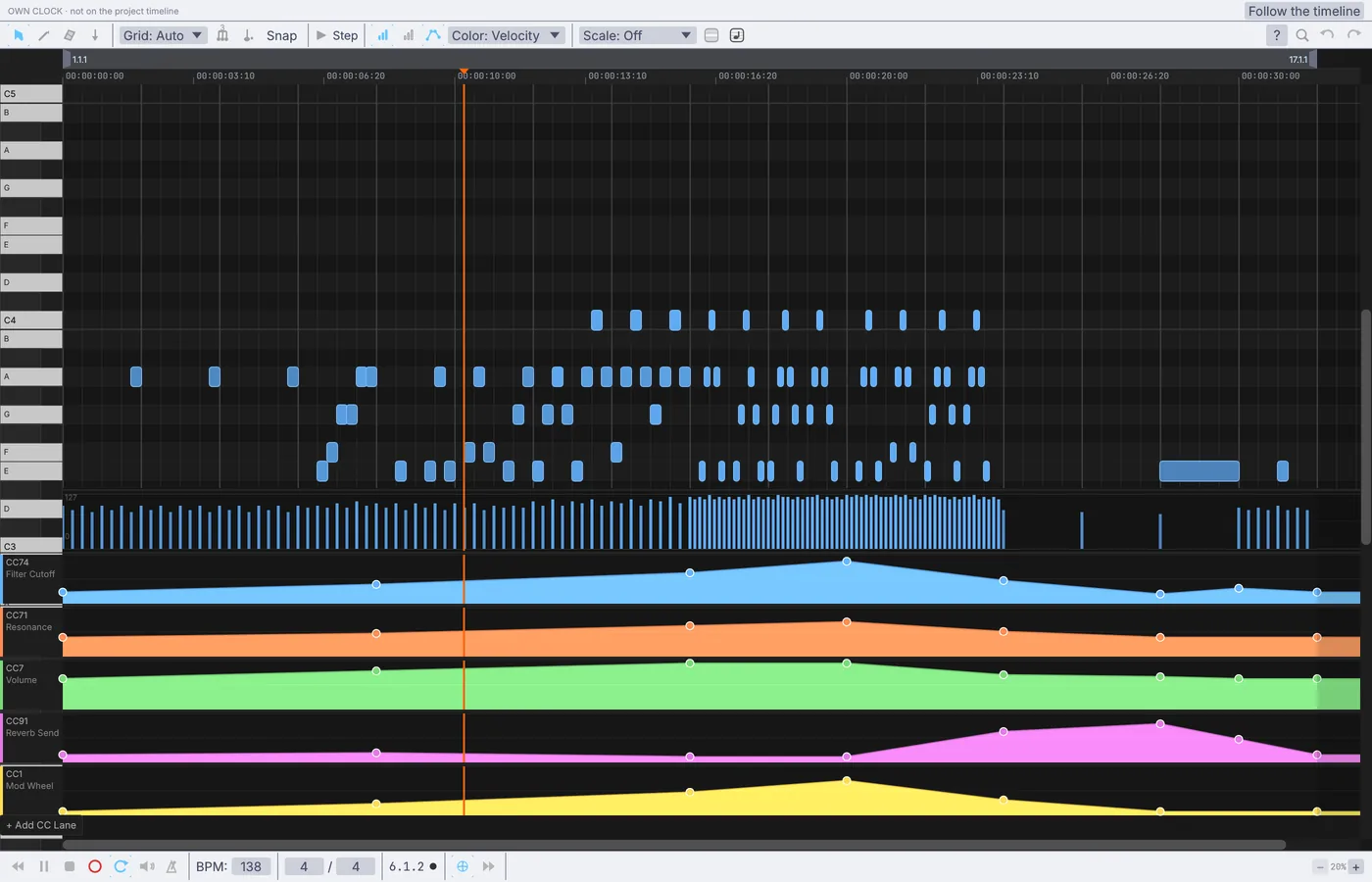Screen dimensions: 1372x882
Task: Click the zoom out minus button
Action: (x=1320, y=866)
